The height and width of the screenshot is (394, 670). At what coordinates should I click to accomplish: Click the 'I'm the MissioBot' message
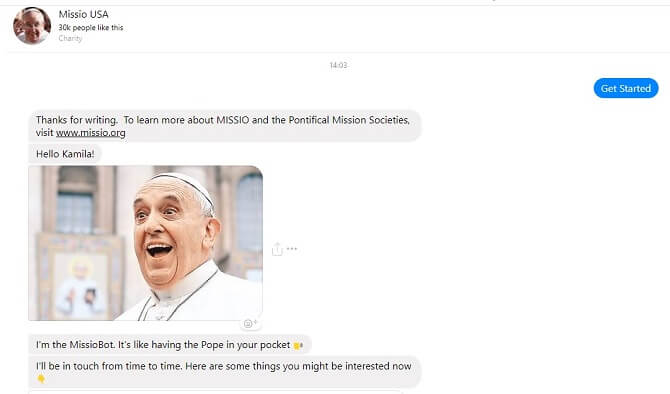point(170,345)
